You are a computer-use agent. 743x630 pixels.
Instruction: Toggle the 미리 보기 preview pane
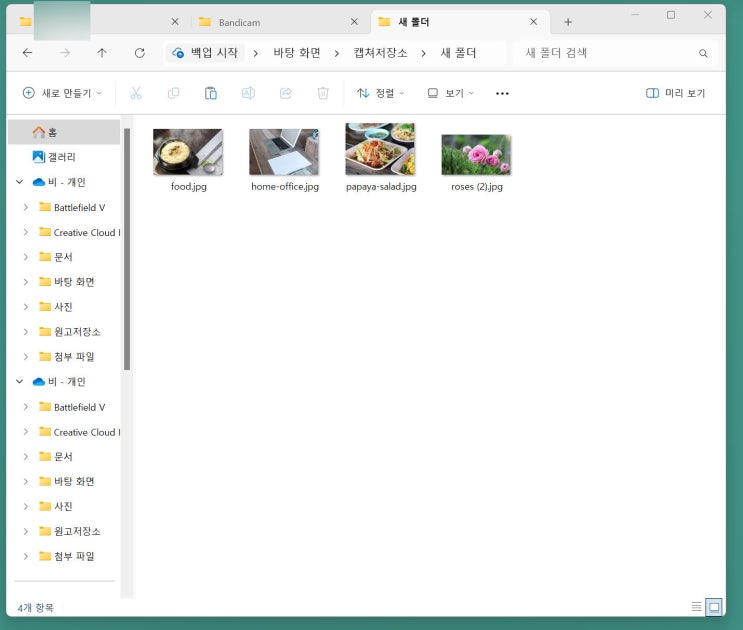(x=675, y=93)
